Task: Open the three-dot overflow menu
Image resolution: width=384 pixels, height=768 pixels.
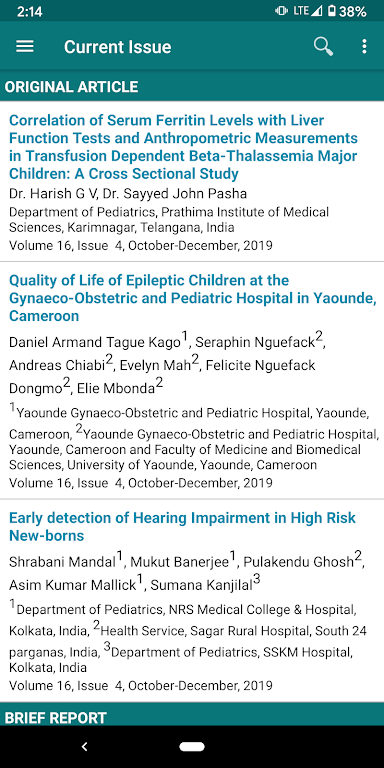Action: coord(364,47)
